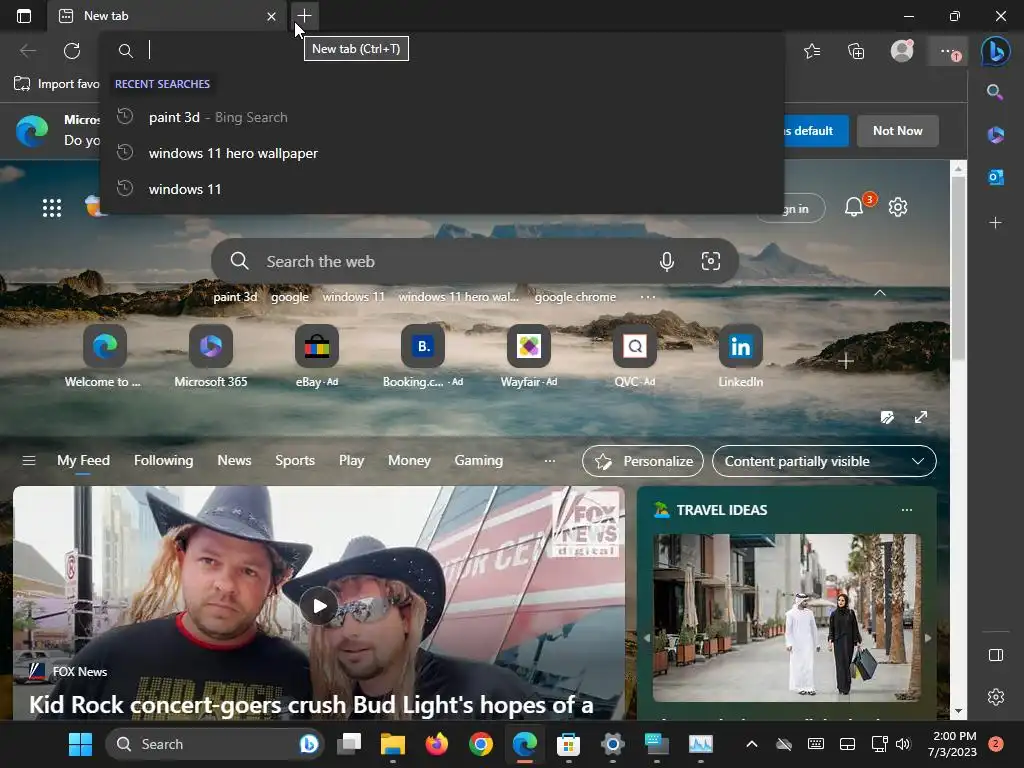Select 'windows 11 hero wallpaper' suggestion
Screen dimensions: 1024x768
pos(442,153)
